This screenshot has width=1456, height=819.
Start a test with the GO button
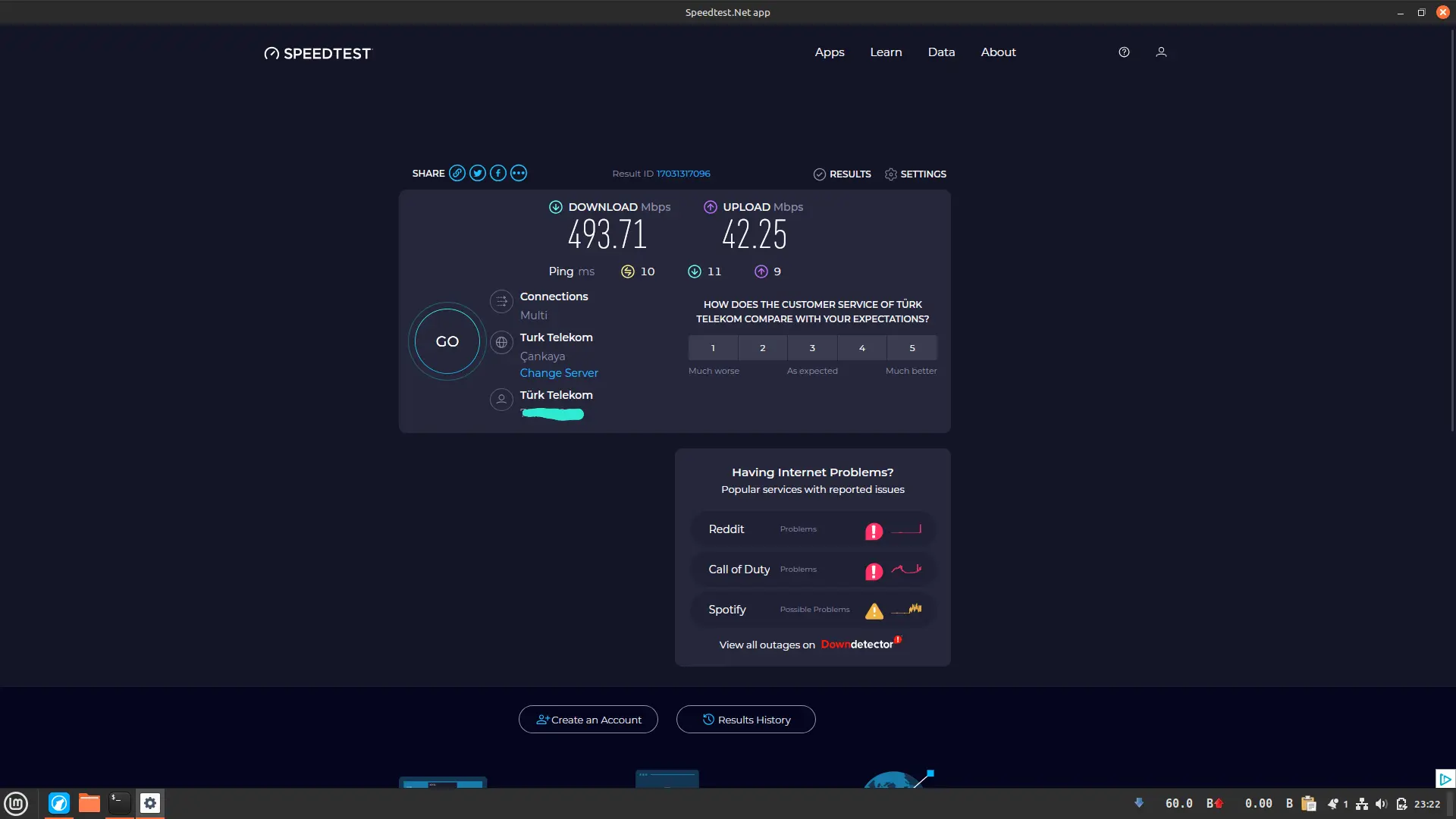tap(447, 341)
